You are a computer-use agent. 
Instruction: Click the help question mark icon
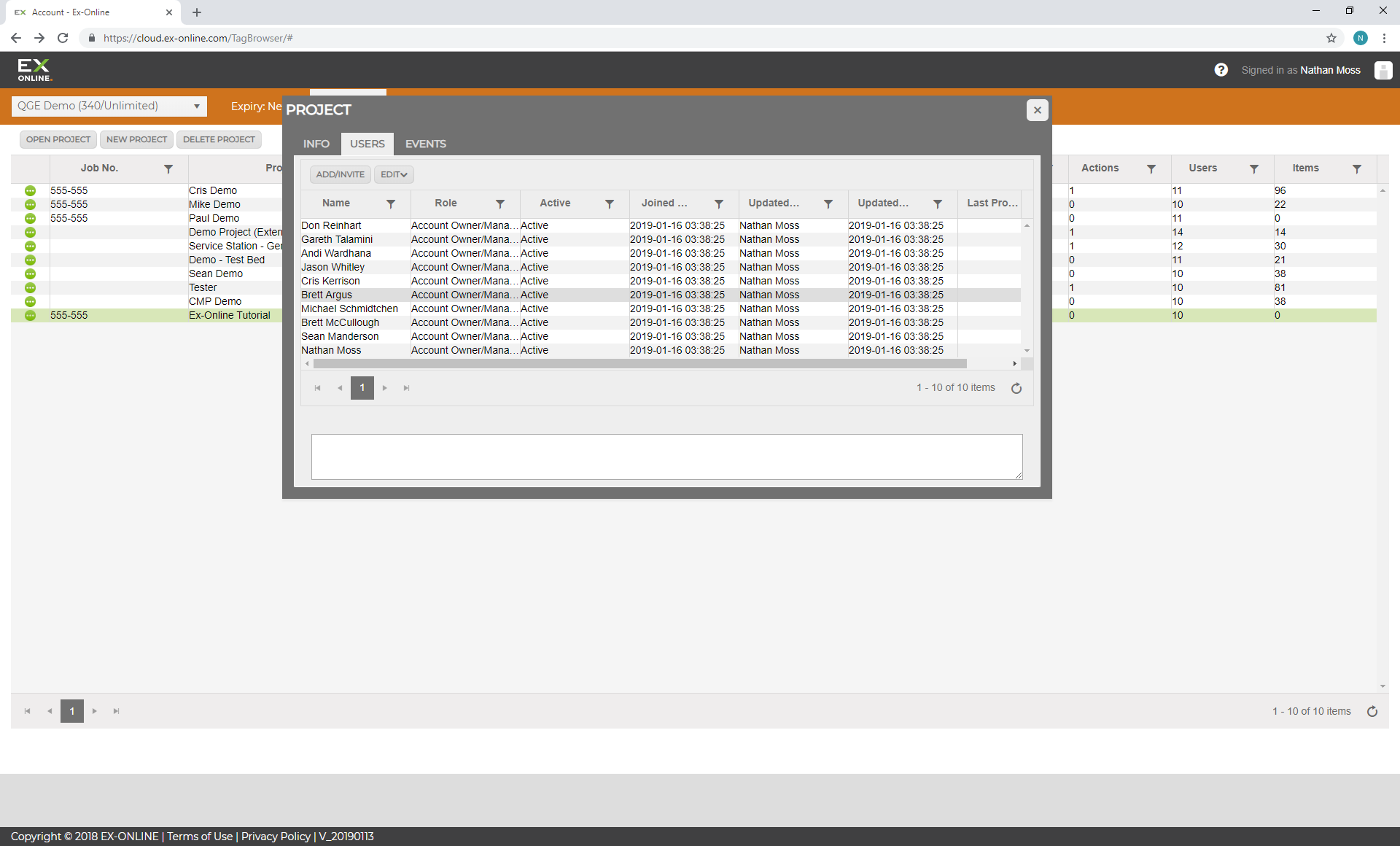tap(1221, 70)
